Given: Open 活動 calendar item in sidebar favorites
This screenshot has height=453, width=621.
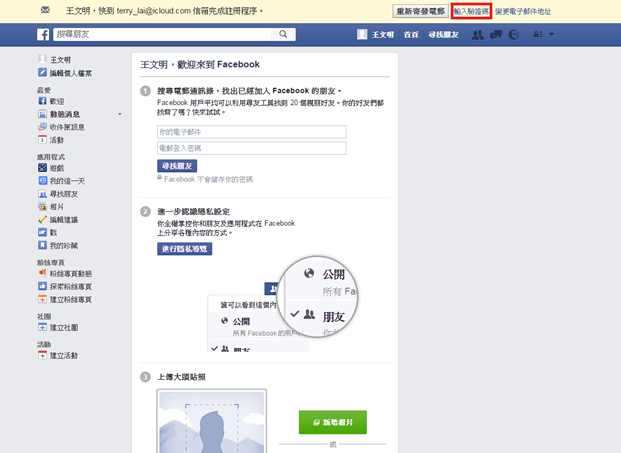Looking at the screenshot, I should [51, 140].
